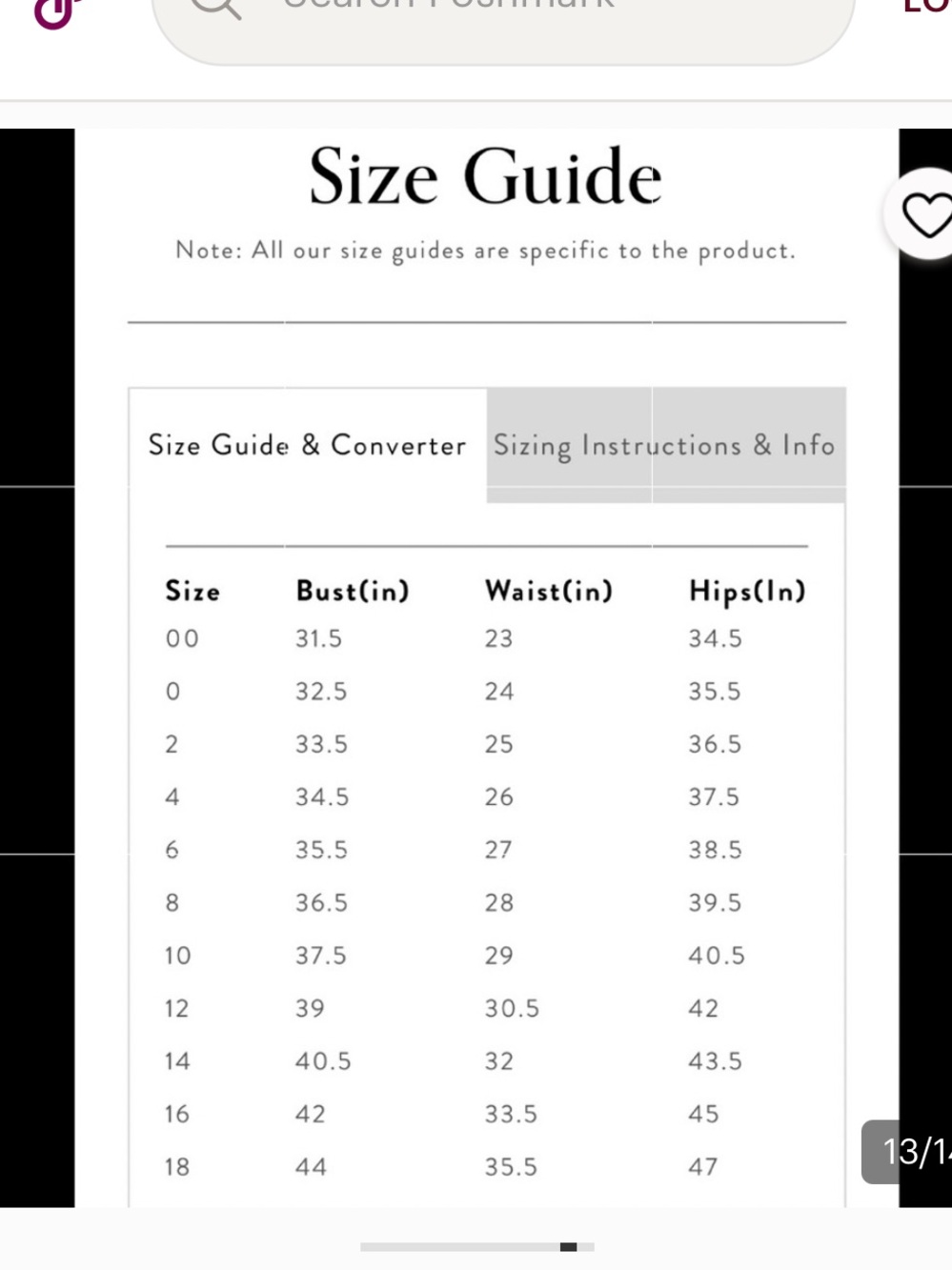The image size is (952, 1270).
Task: Click the Size Guide heading
Action: 485,177
